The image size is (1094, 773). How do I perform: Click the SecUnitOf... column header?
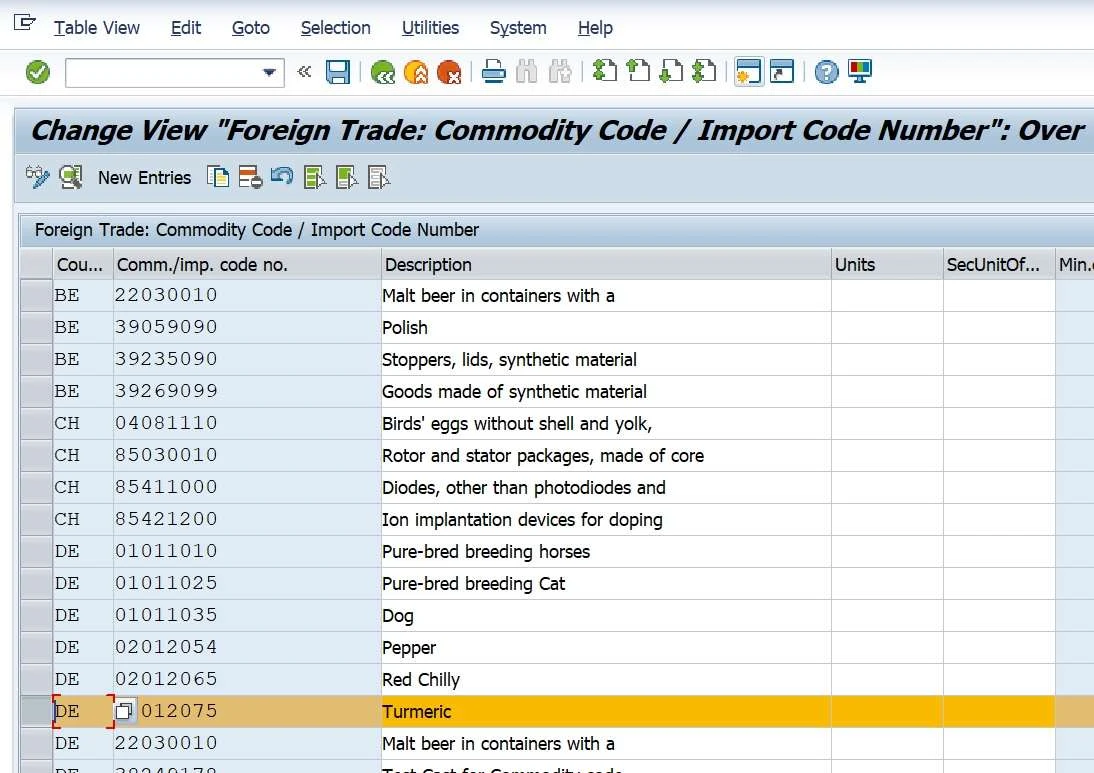click(x=998, y=264)
